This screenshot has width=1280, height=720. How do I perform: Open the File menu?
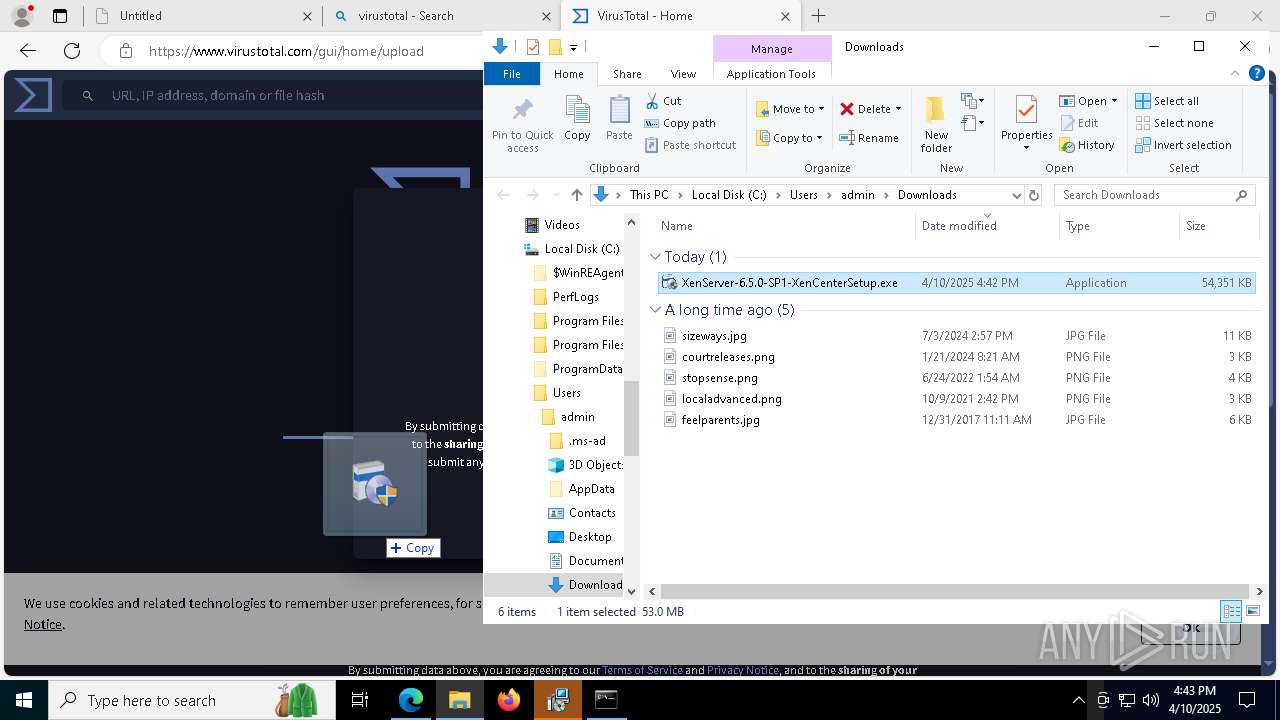click(x=511, y=74)
